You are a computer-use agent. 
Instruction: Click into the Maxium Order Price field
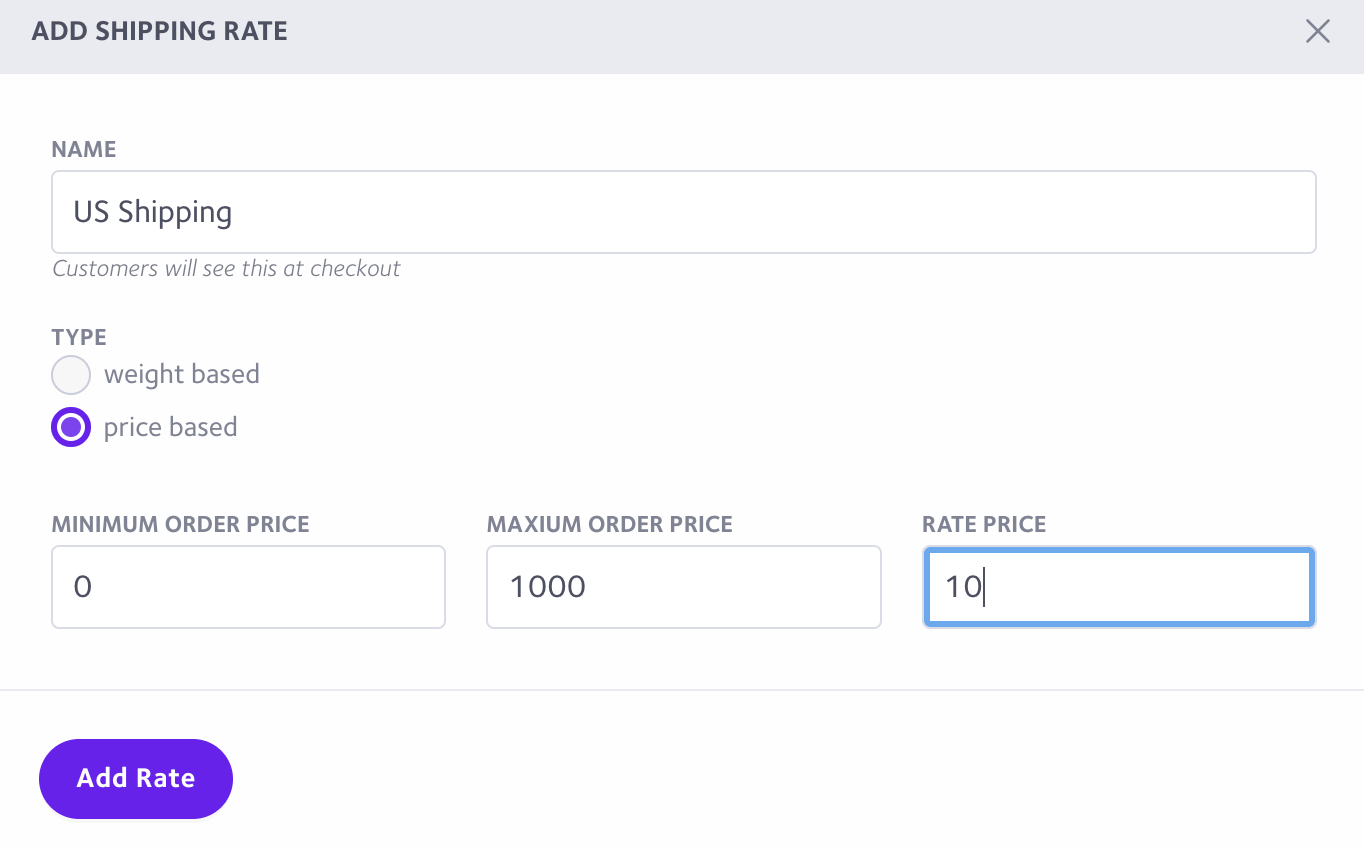click(x=684, y=587)
